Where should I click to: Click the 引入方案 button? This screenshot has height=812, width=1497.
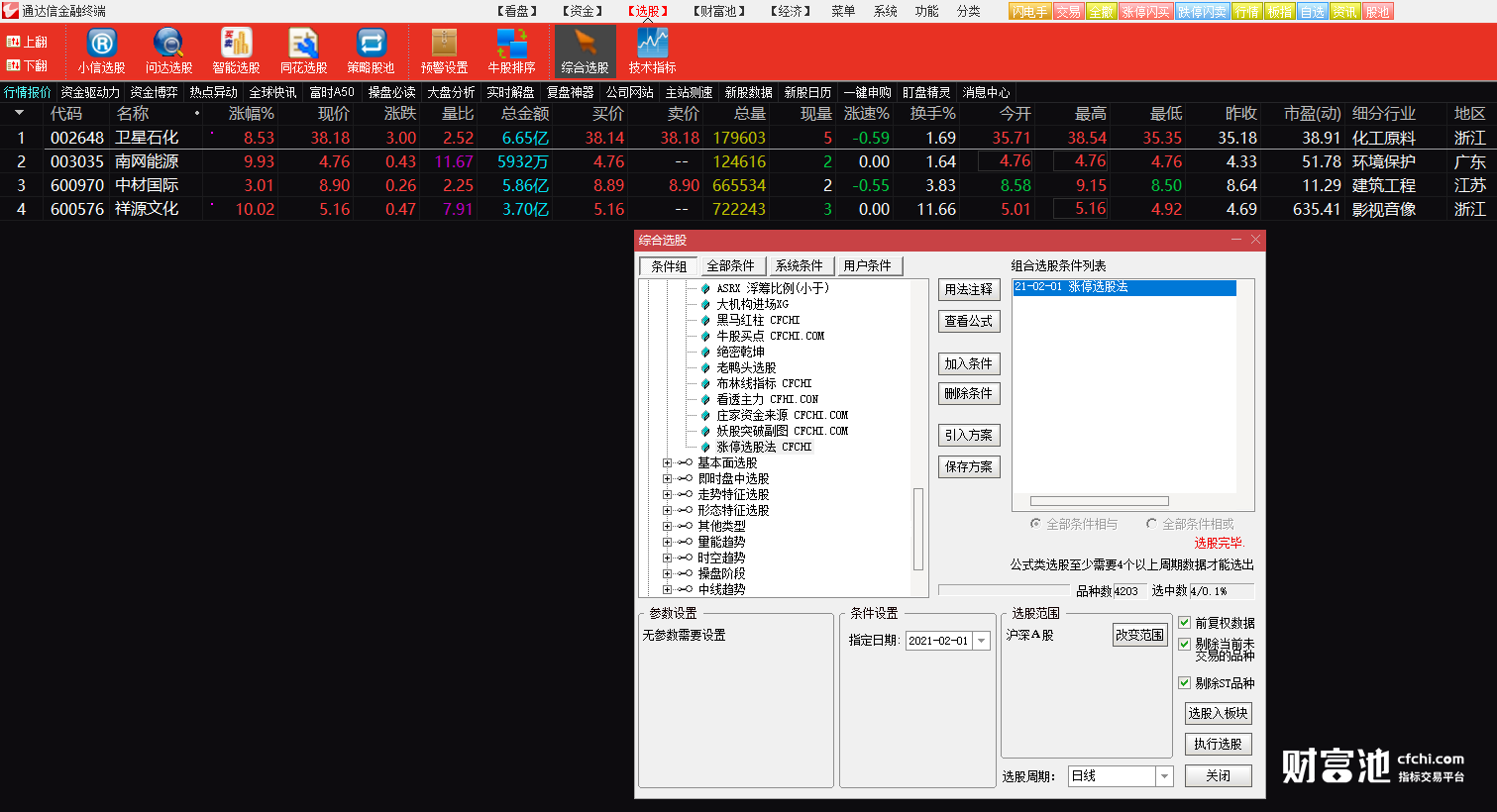pos(969,435)
